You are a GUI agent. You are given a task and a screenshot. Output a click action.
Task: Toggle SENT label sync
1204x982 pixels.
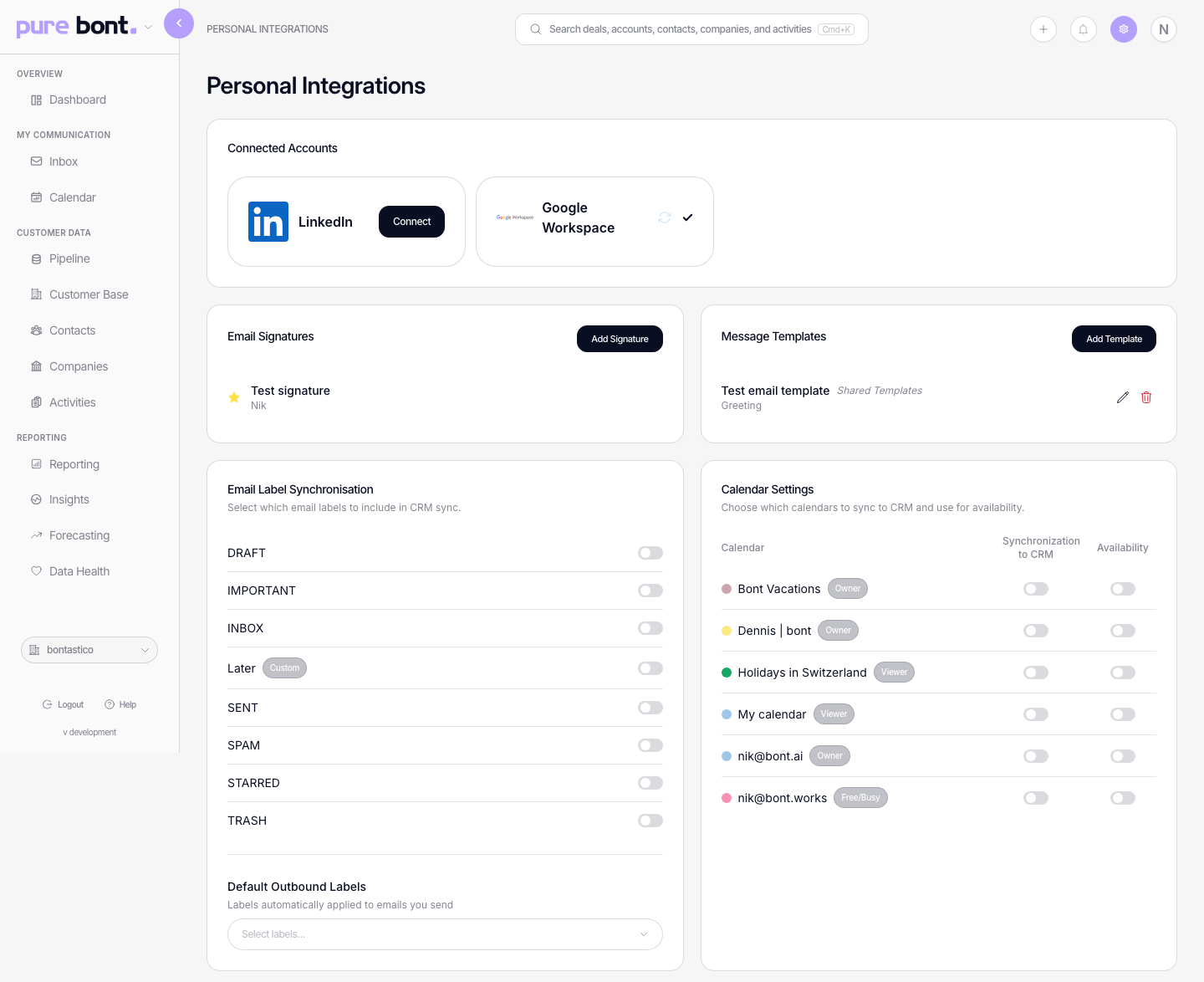coord(650,708)
